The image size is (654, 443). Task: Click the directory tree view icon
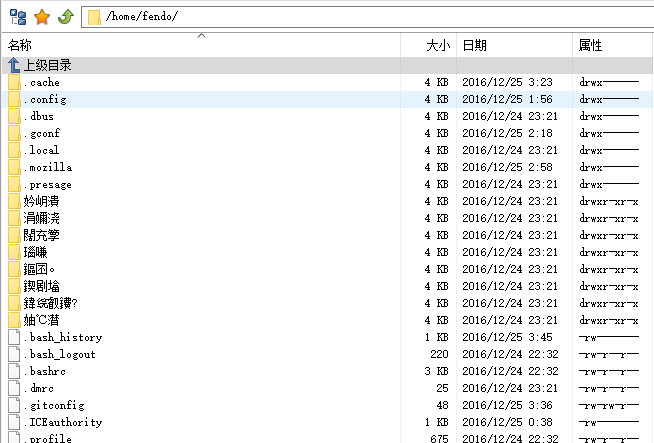17,17
